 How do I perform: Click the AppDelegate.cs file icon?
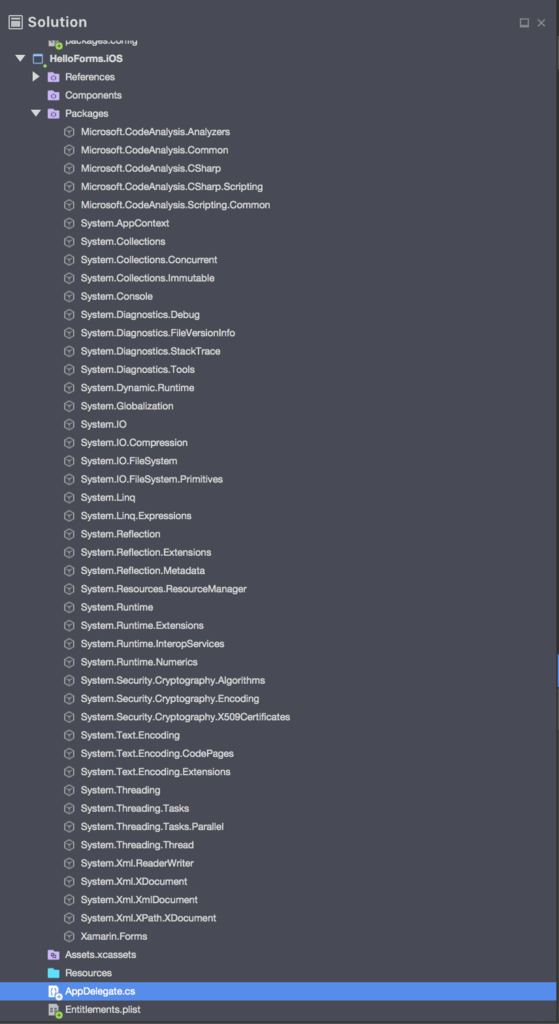coord(54,991)
